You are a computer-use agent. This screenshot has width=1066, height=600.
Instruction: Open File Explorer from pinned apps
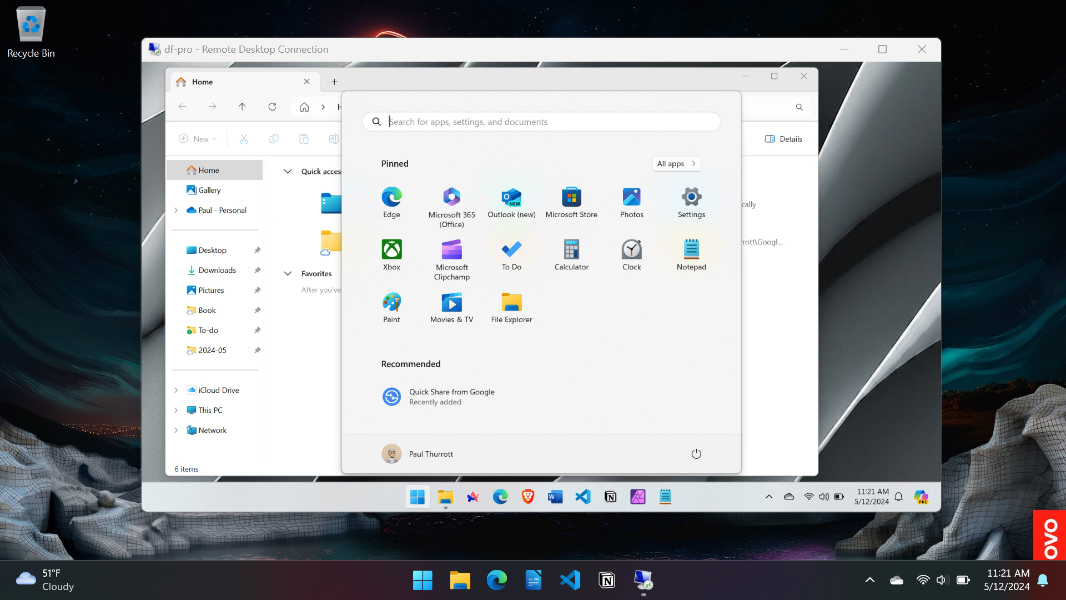tap(511, 307)
